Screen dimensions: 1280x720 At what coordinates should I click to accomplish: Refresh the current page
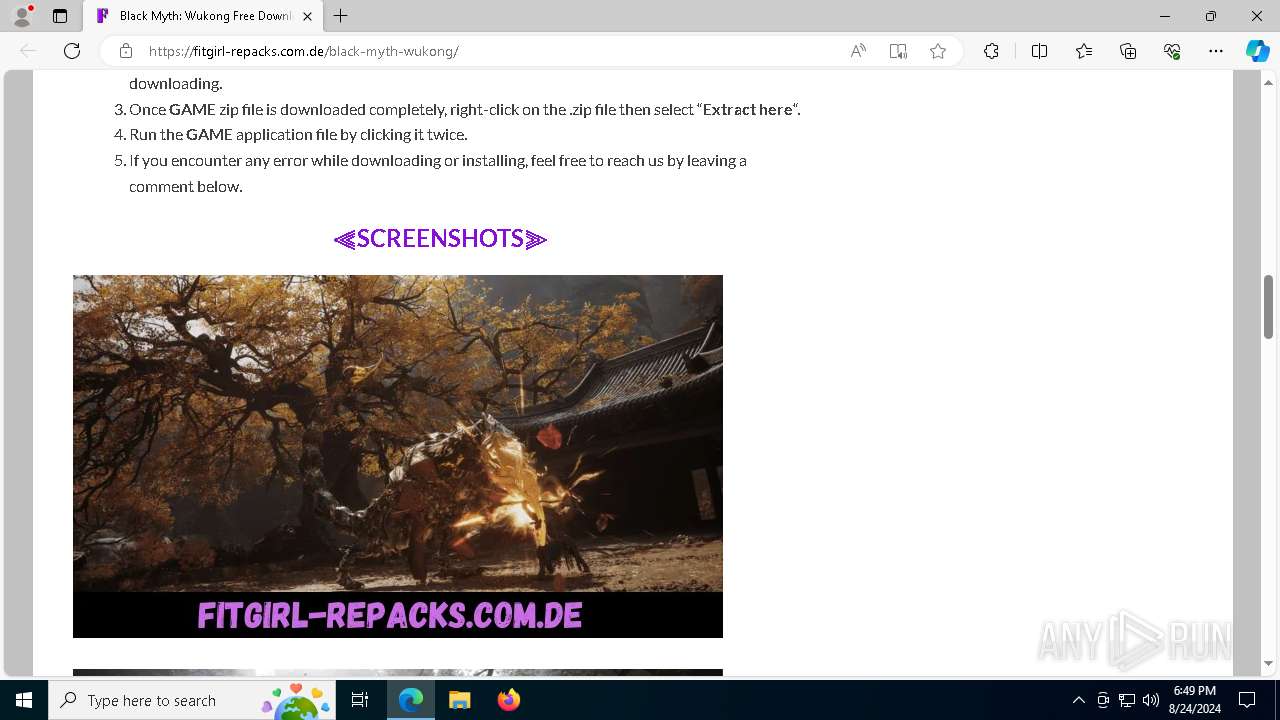click(x=72, y=51)
